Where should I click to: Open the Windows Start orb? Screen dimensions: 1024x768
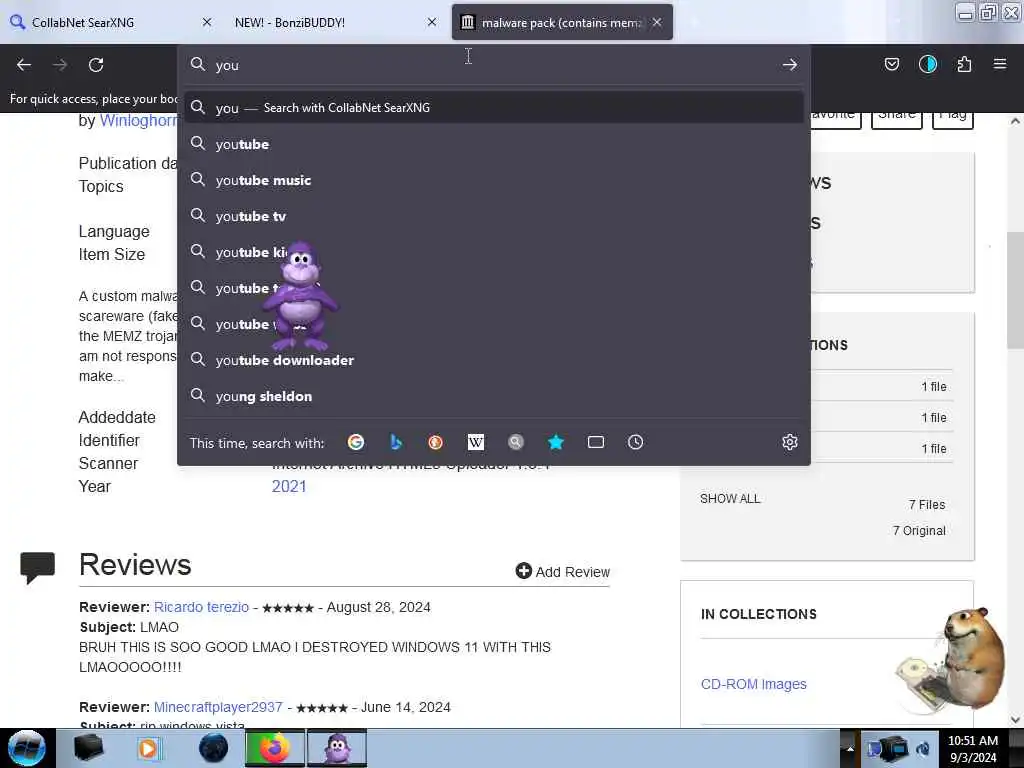point(27,748)
